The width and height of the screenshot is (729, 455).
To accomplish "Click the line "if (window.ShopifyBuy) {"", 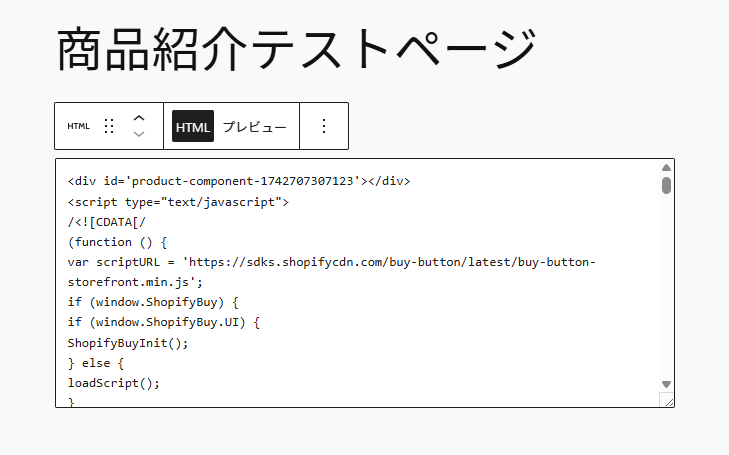I will pos(153,302).
